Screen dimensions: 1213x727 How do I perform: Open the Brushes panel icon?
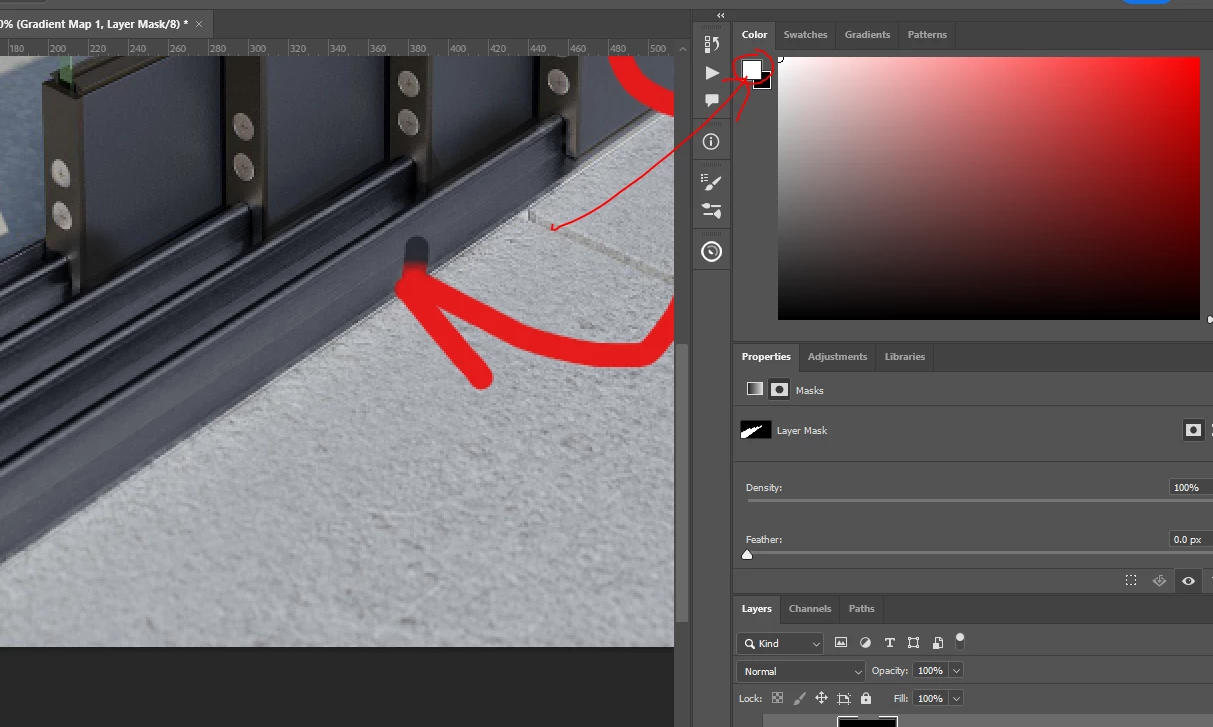click(712, 183)
